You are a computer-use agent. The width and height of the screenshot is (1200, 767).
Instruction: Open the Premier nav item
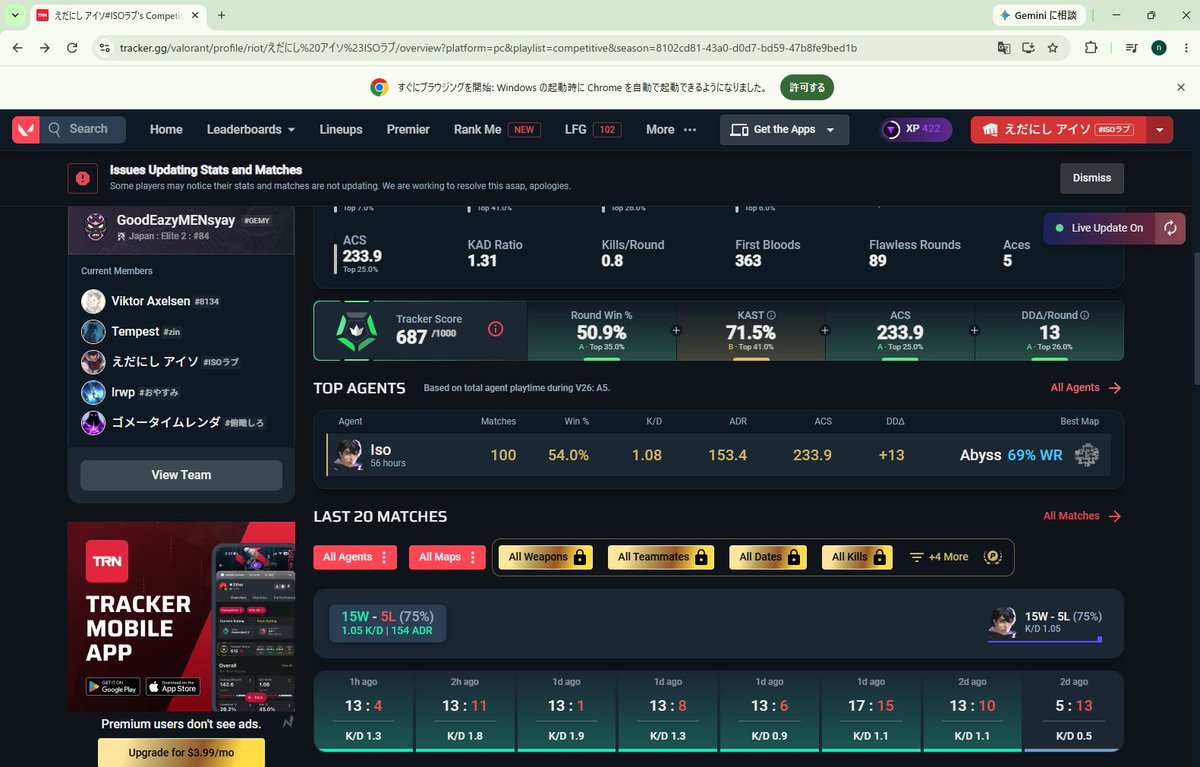408,130
